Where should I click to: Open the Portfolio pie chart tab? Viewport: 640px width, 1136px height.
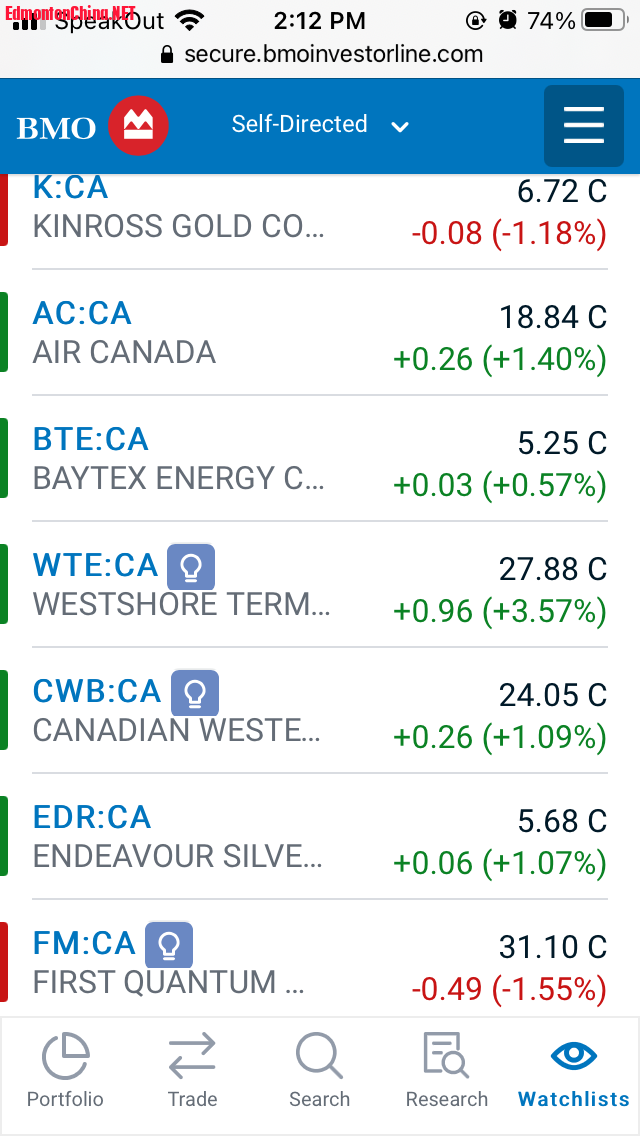(x=65, y=1070)
